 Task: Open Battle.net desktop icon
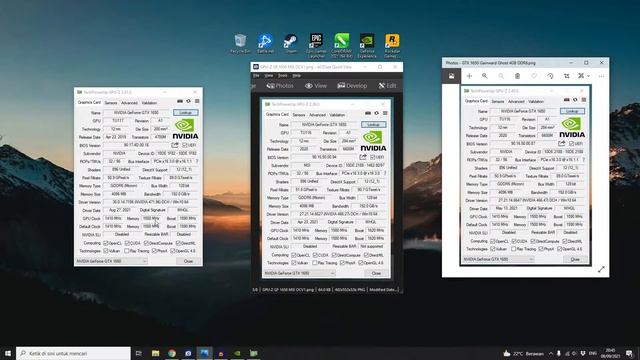coord(265,44)
